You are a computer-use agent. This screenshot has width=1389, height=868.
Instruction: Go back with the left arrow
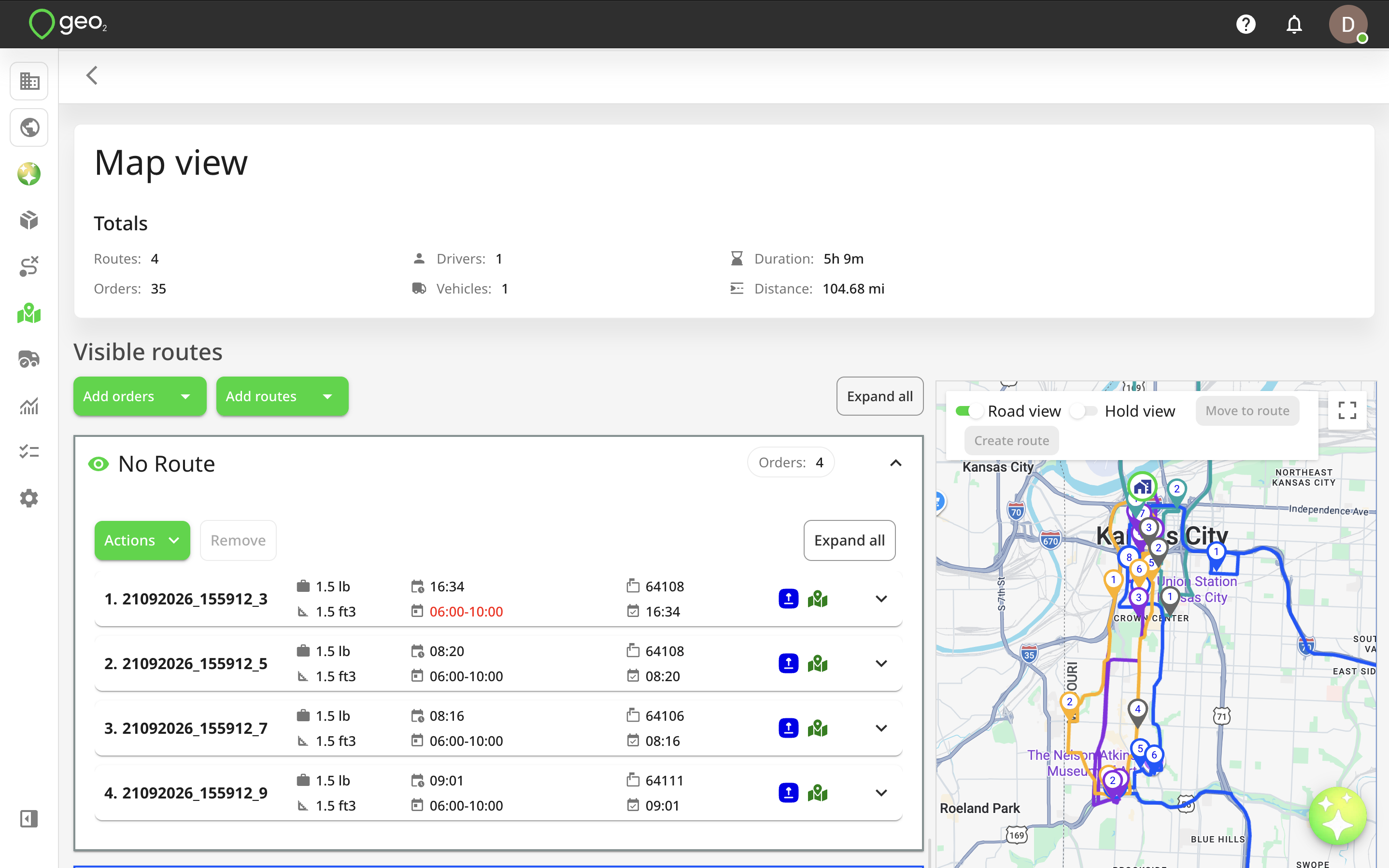[92, 75]
